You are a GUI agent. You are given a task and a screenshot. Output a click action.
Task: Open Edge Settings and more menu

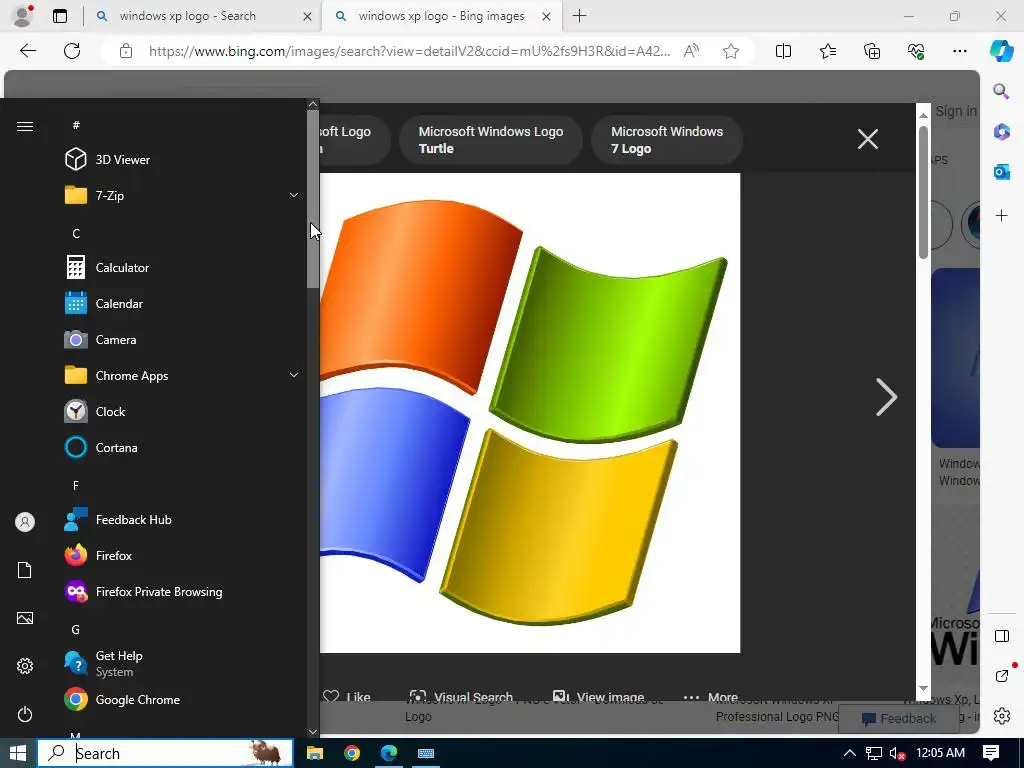(959, 51)
